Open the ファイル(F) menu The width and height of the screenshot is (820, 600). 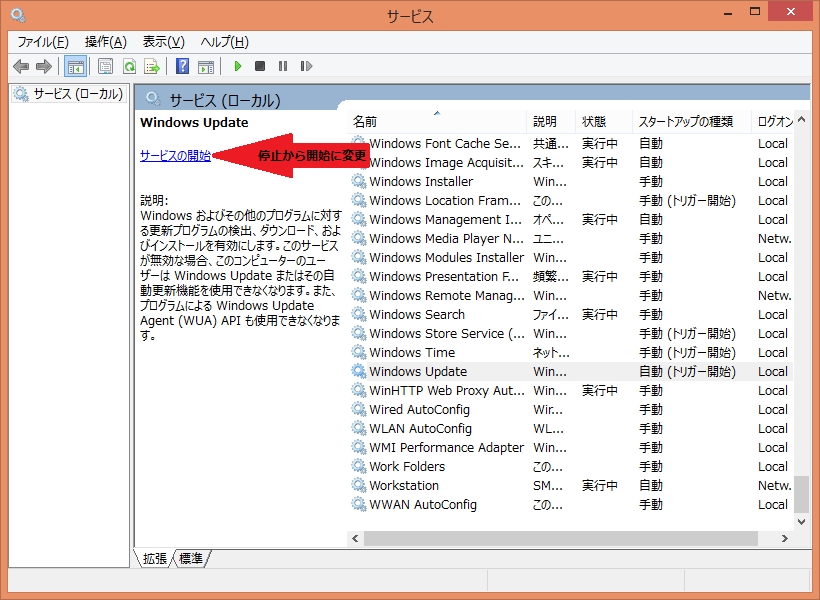(43, 42)
